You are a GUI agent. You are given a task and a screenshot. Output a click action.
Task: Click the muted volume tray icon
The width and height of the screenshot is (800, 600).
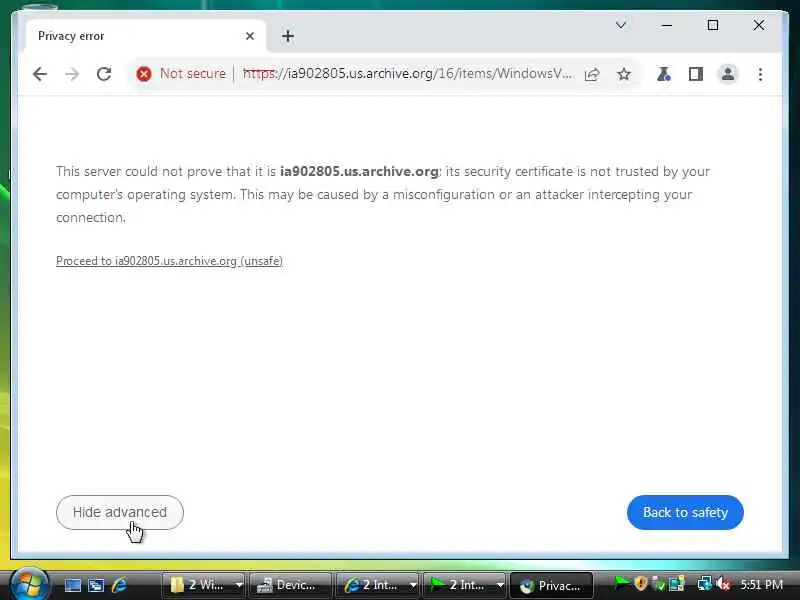[723, 583]
